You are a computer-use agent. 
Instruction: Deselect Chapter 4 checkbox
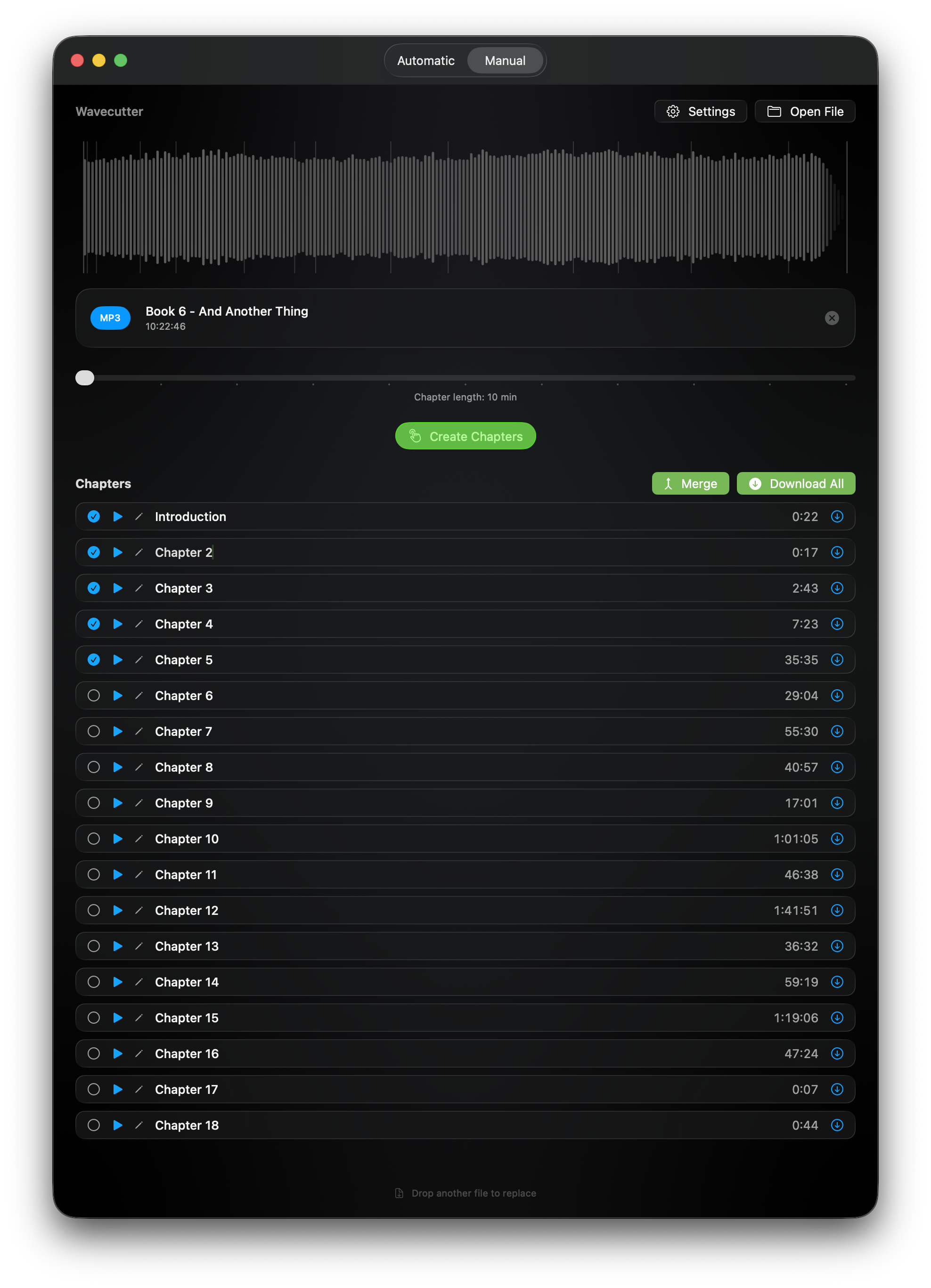(94, 624)
